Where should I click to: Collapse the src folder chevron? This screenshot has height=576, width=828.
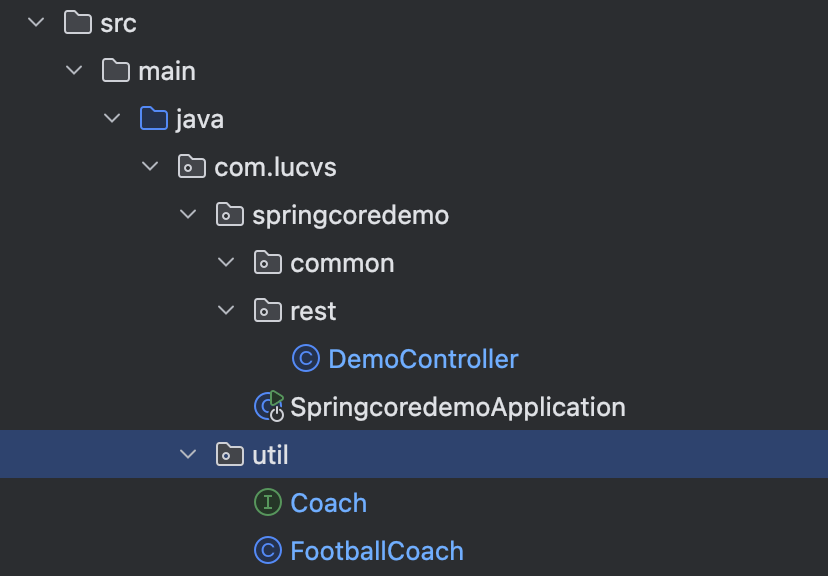click(37, 23)
